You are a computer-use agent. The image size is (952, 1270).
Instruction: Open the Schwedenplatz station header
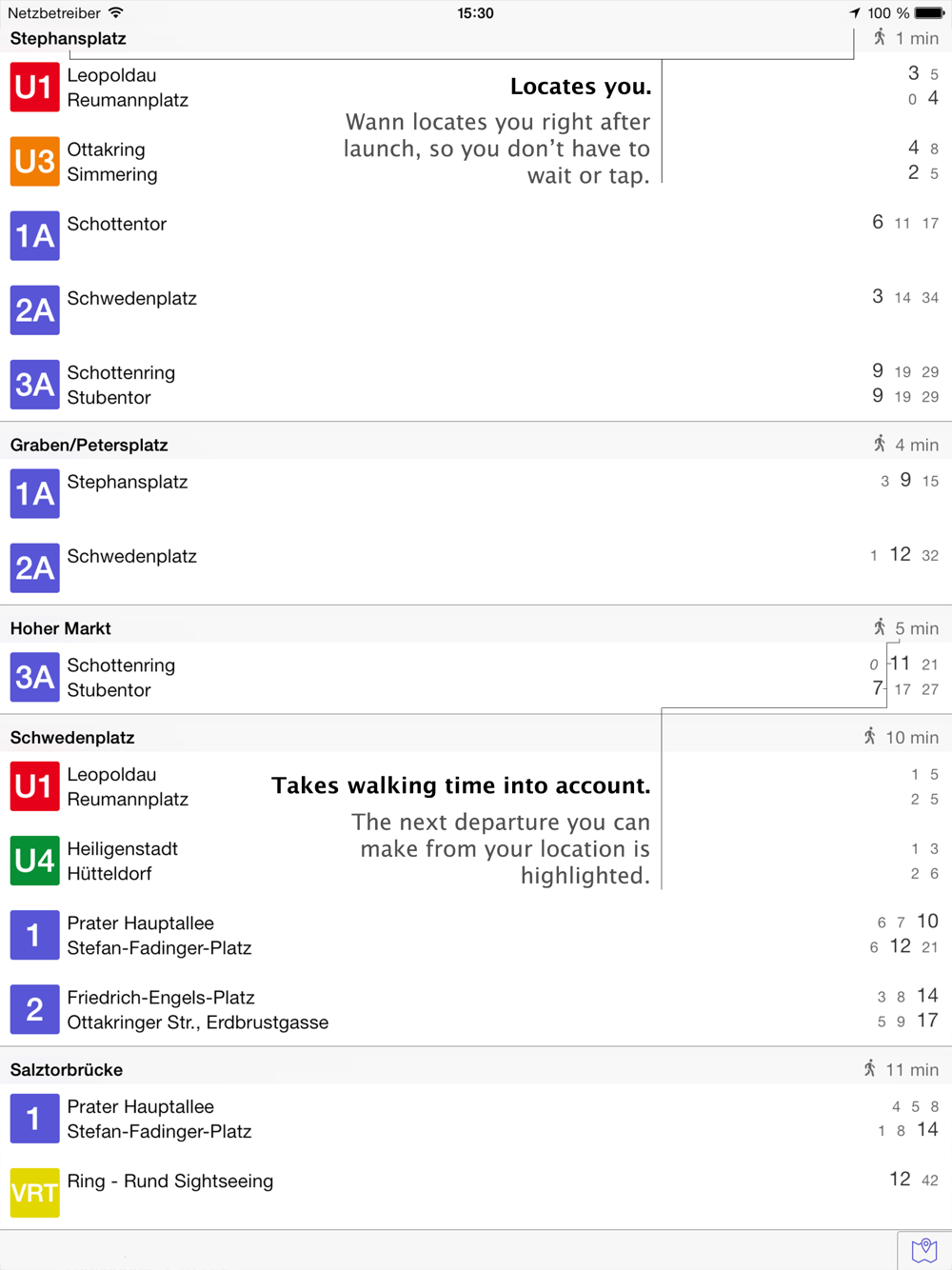point(476,737)
